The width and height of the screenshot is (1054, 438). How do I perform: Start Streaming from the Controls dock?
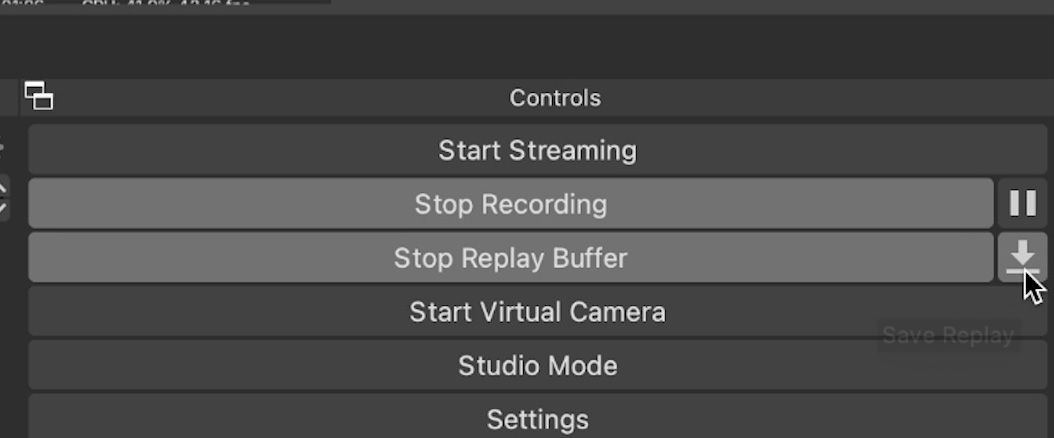[537, 150]
